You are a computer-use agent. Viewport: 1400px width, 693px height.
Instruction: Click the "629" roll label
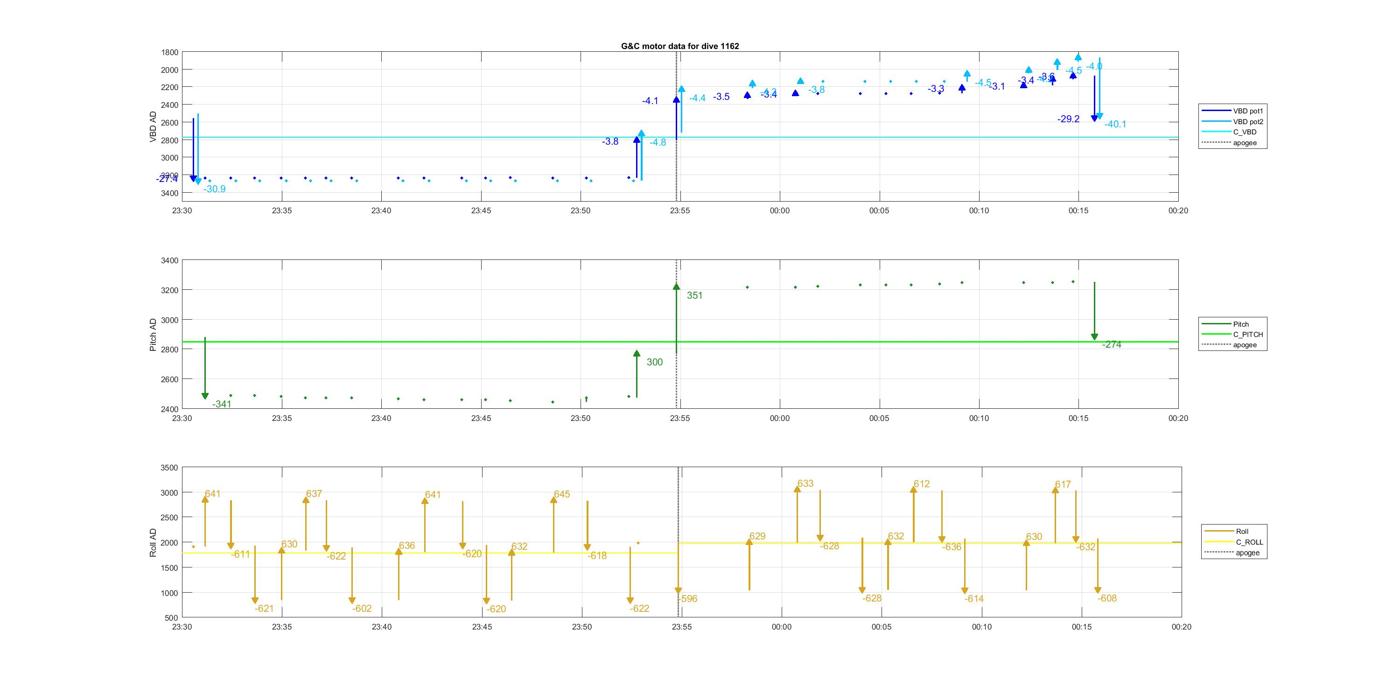coord(757,537)
